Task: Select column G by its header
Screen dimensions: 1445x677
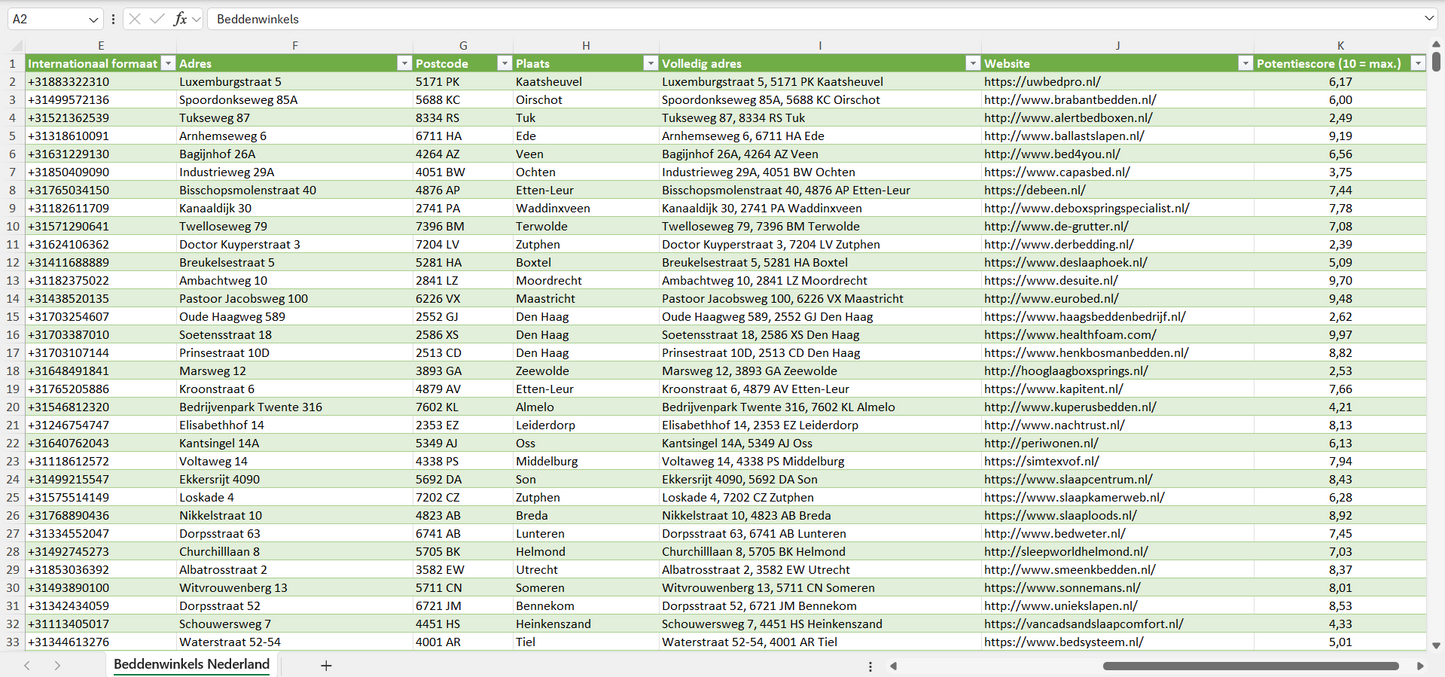Action: click(x=463, y=45)
